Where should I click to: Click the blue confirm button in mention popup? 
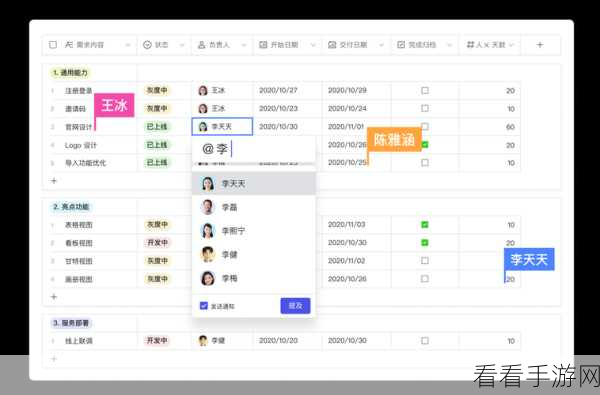[x=295, y=305]
